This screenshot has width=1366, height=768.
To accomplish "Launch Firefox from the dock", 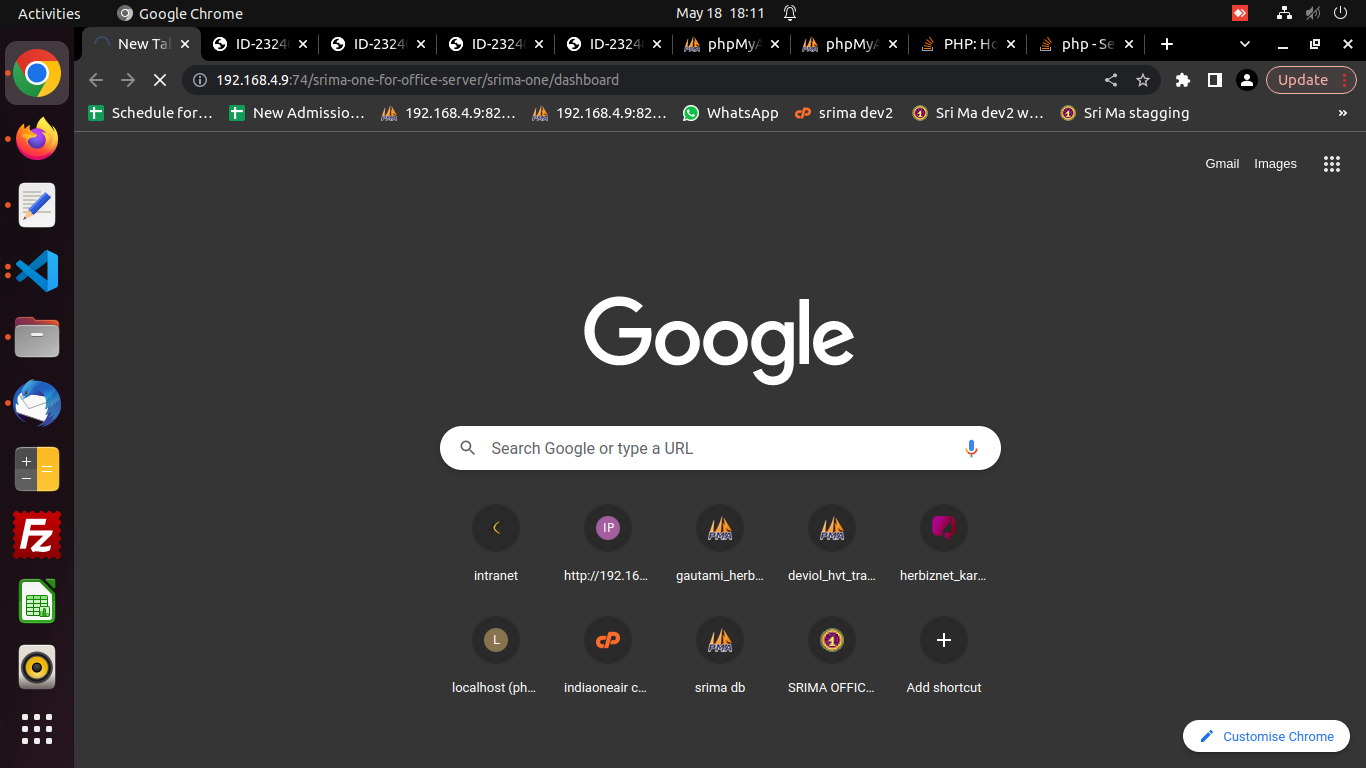I will click(x=37, y=139).
